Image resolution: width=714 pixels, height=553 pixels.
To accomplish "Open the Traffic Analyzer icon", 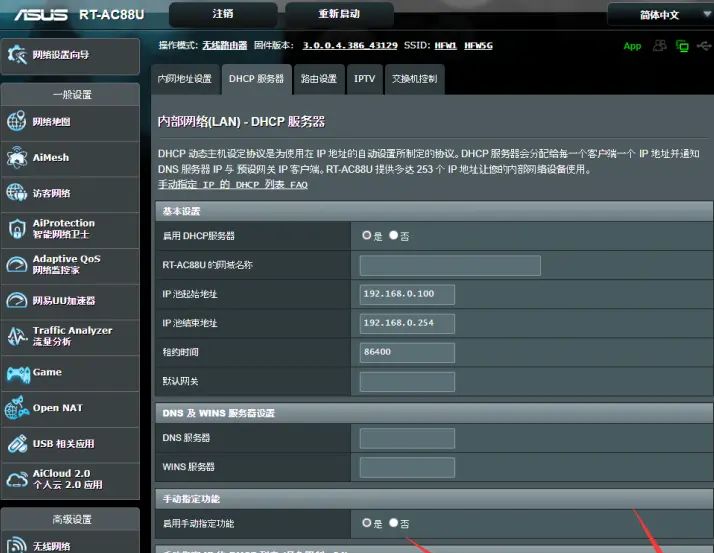I will 17,336.
